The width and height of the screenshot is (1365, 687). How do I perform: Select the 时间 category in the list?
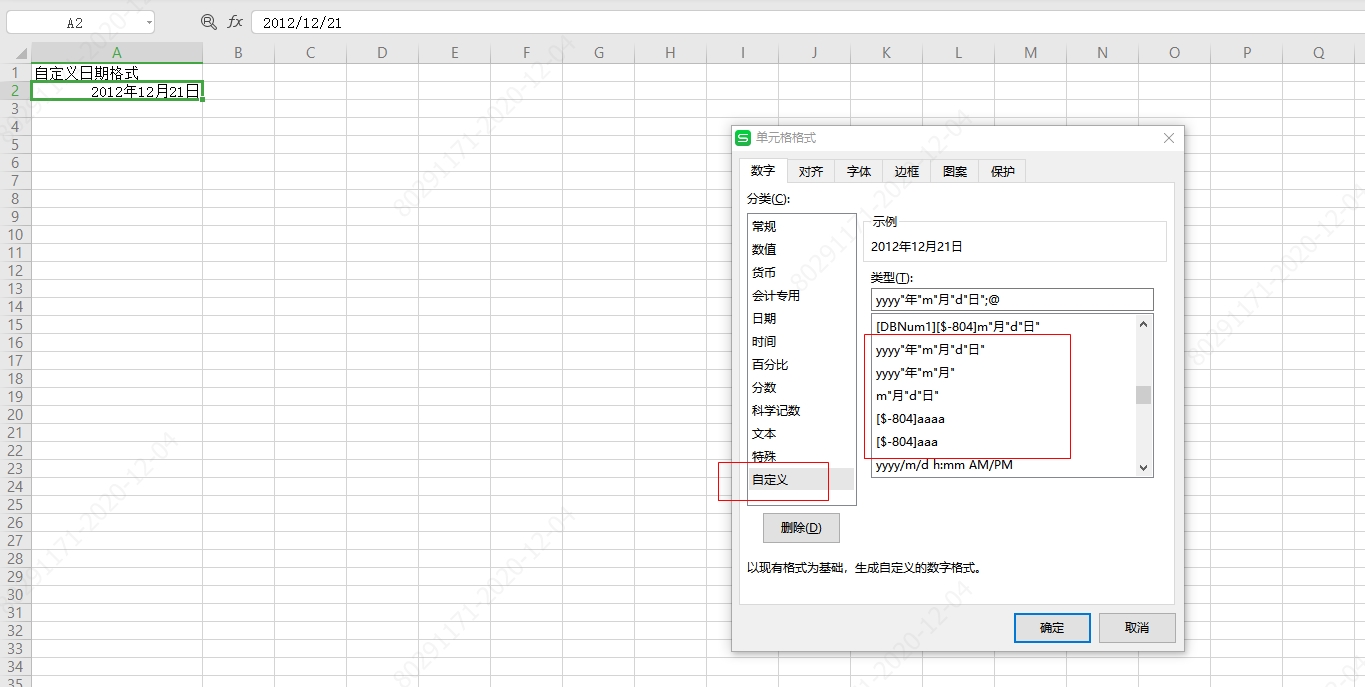click(763, 341)
